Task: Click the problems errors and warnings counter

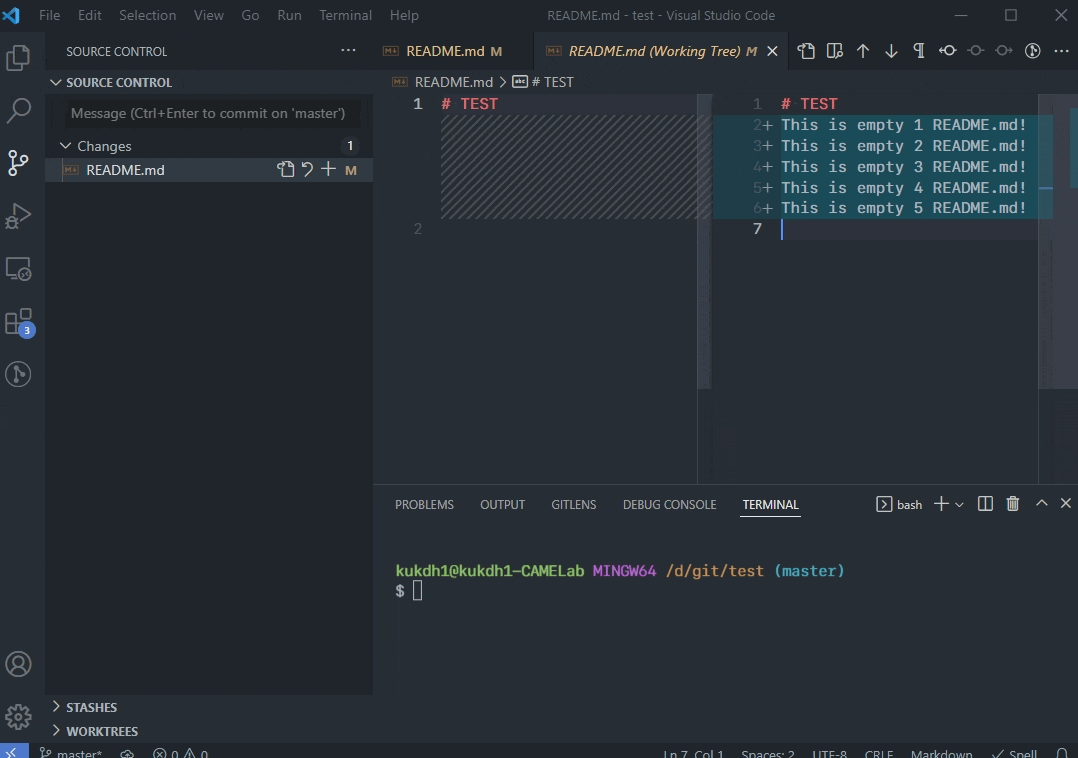Action: (x=180, y=753)
